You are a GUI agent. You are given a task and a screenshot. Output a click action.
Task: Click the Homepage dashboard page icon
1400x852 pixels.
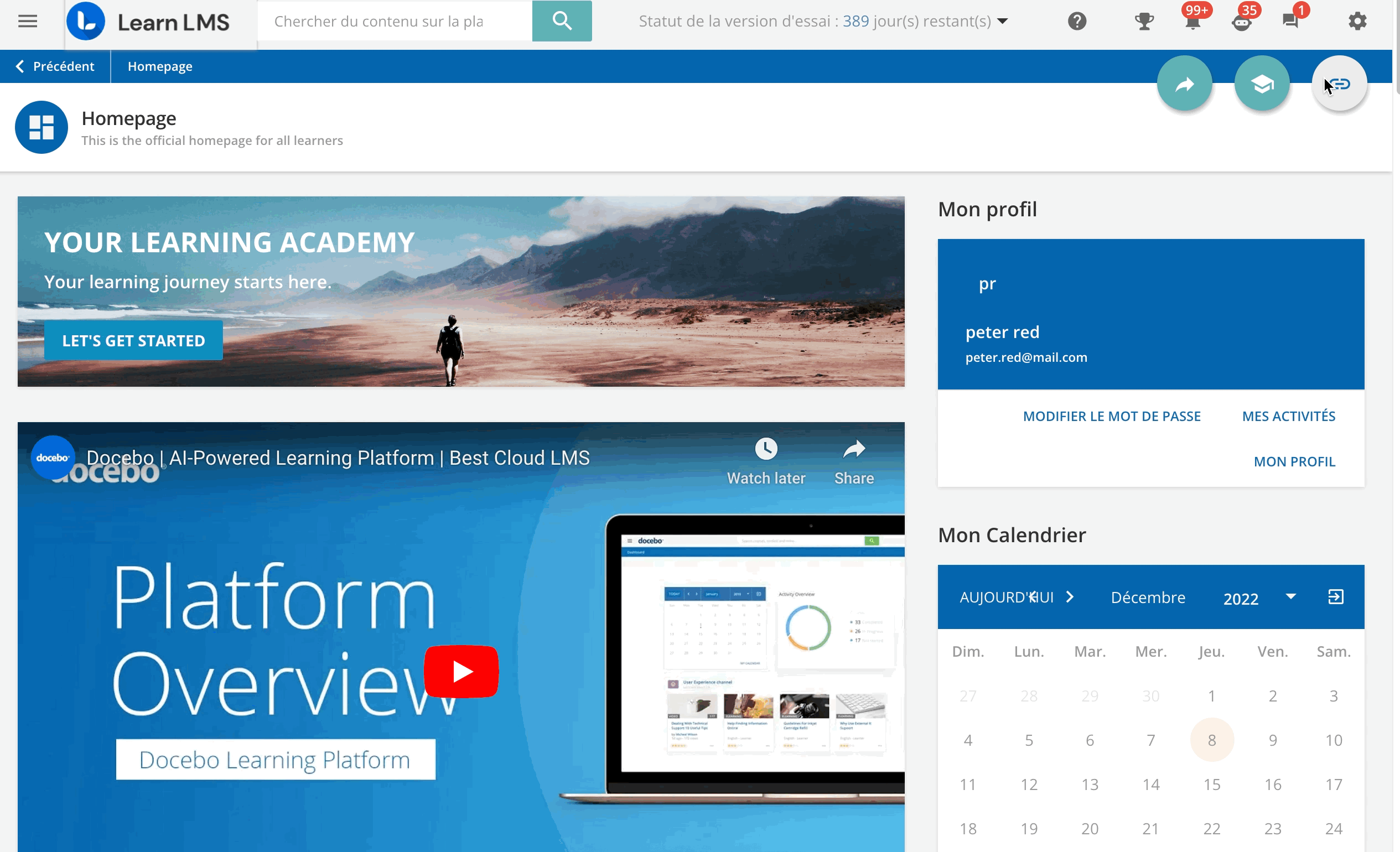(42, 127)
